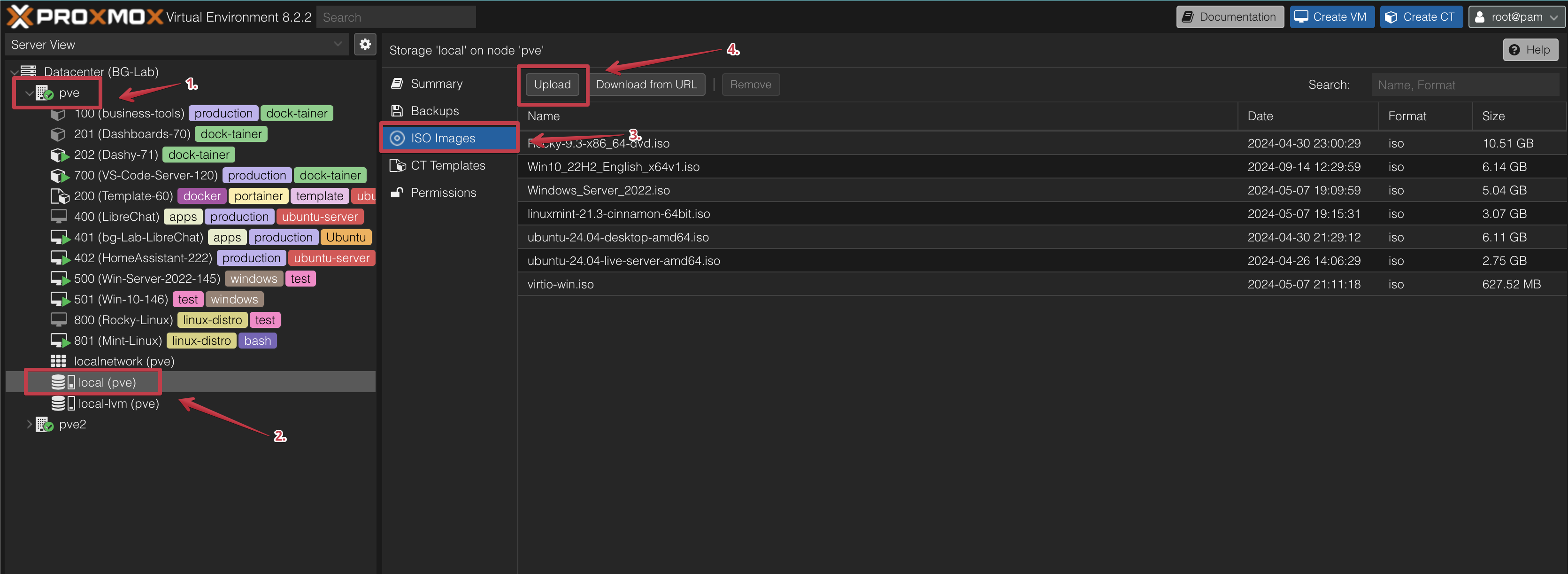This screenshot has height=574, width=1568.
Task: Expand the pve2 node in the tree
Action: click(29, 424)
